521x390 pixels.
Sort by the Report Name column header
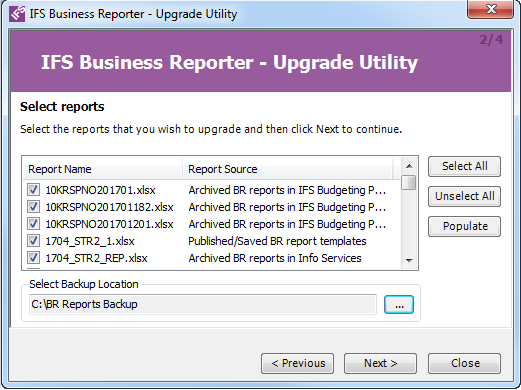click(x=102, y=169)
